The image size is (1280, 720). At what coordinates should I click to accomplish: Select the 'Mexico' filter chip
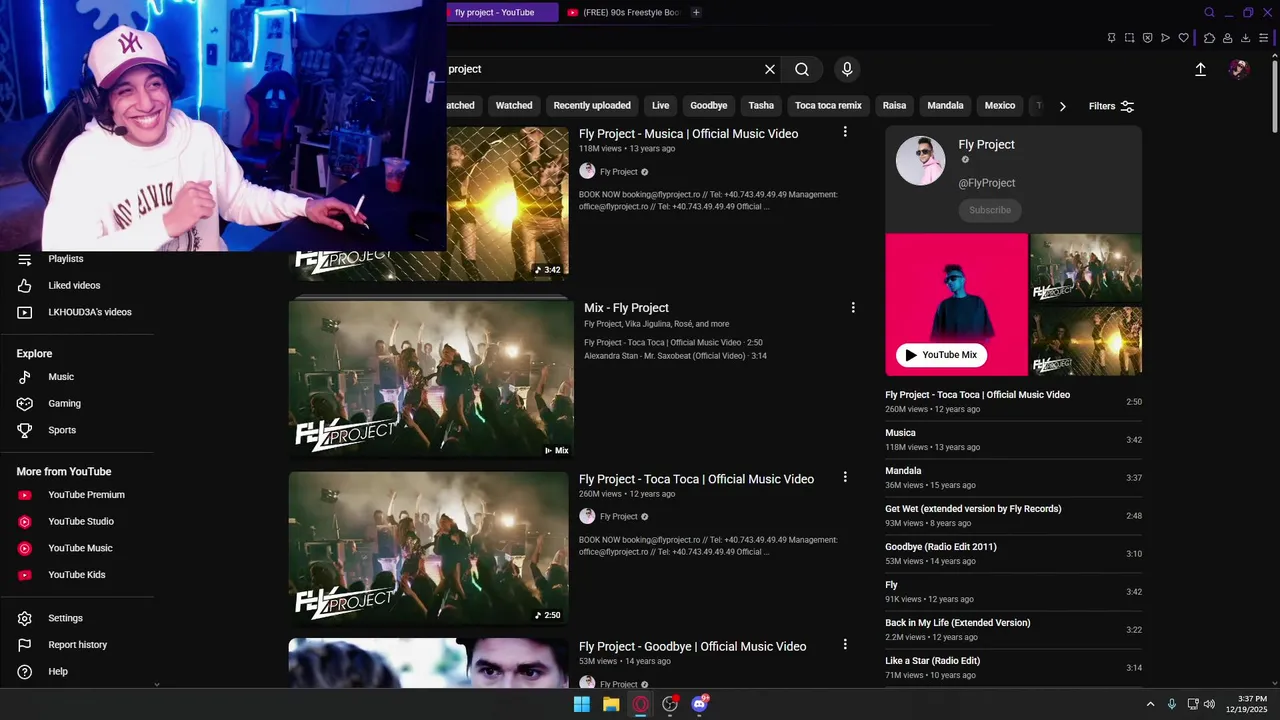(x=1000, y=106)
